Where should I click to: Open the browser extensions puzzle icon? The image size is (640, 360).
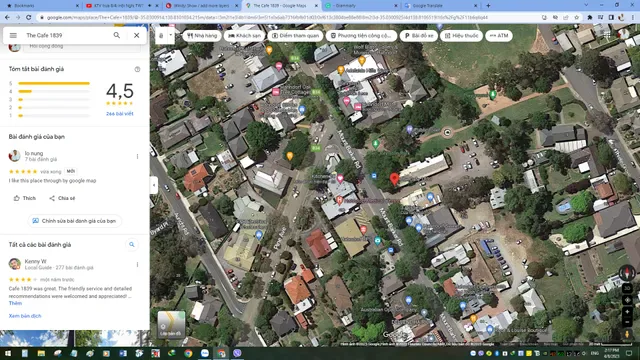pyautogui.click(x=590, y=18)
